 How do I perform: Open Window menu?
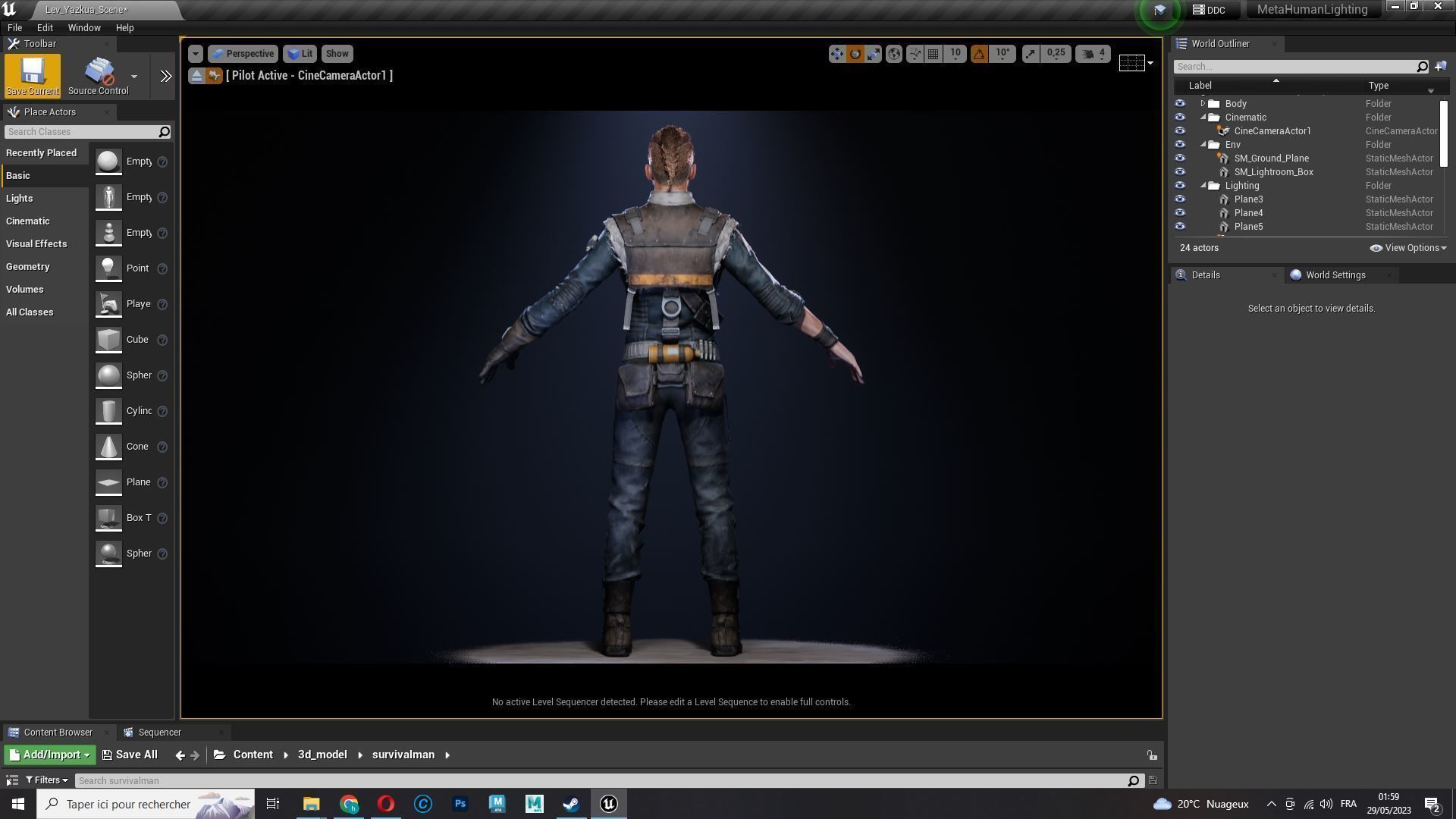click(84, 27)
